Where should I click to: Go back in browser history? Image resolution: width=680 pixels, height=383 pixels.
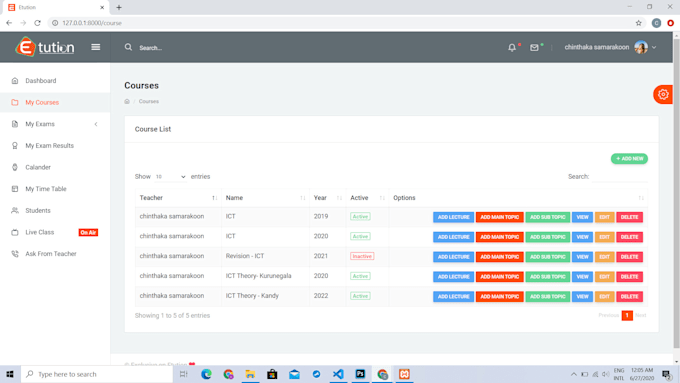(9, 23)
